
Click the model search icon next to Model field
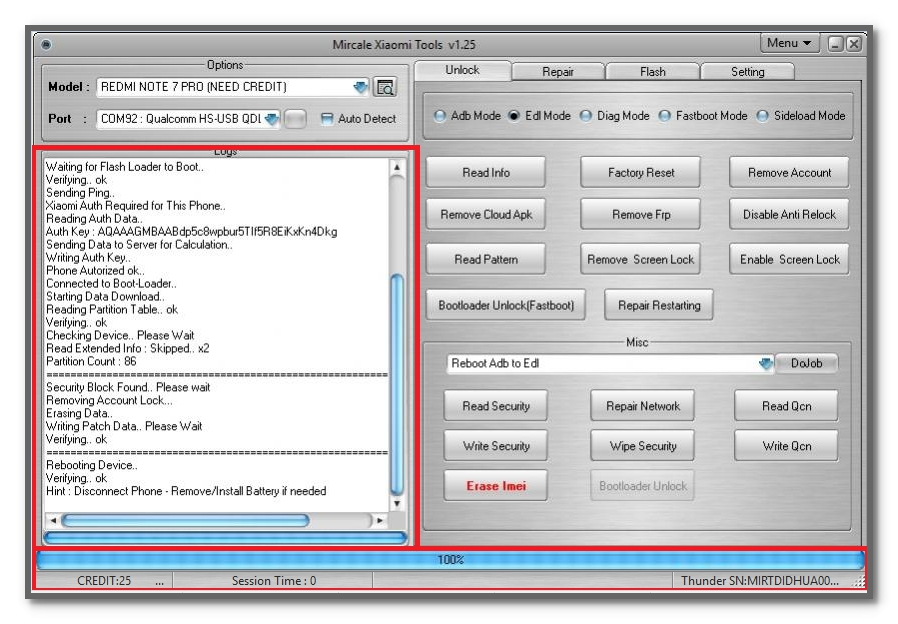tap(385, 87)
